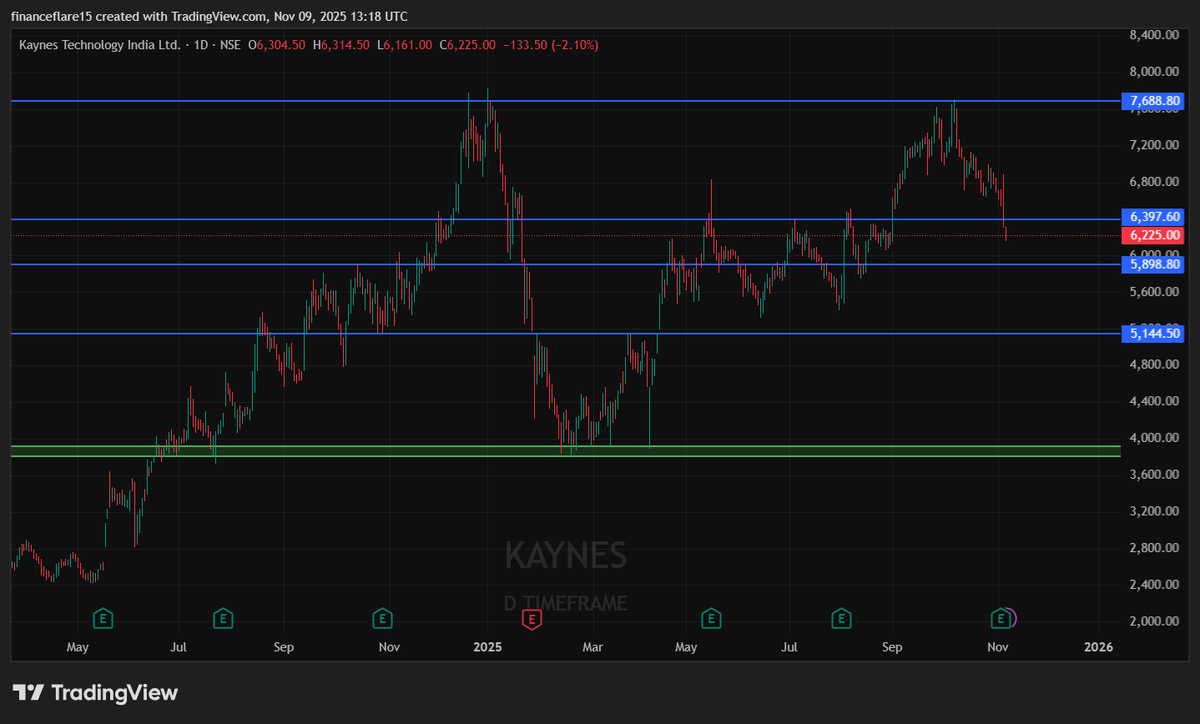Click the 3,200.00 price axis tick
This screenshot has width=1200, height=724.
click(1156, 512)
